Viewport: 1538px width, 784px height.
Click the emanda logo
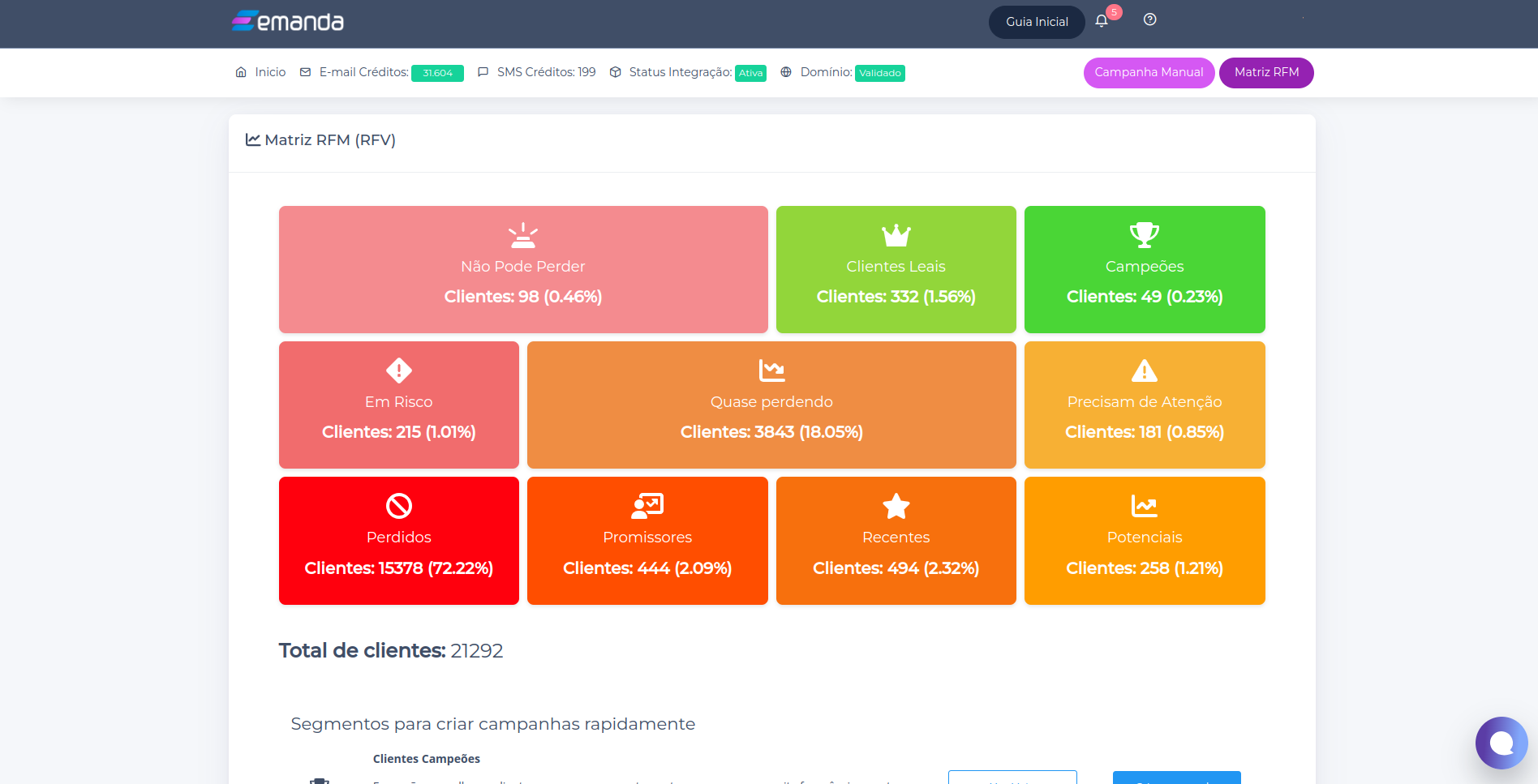tap(288, 21)
